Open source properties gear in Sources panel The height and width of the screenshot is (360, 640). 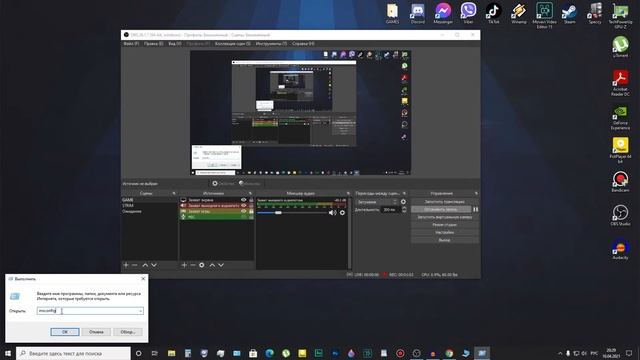(202, 265)
